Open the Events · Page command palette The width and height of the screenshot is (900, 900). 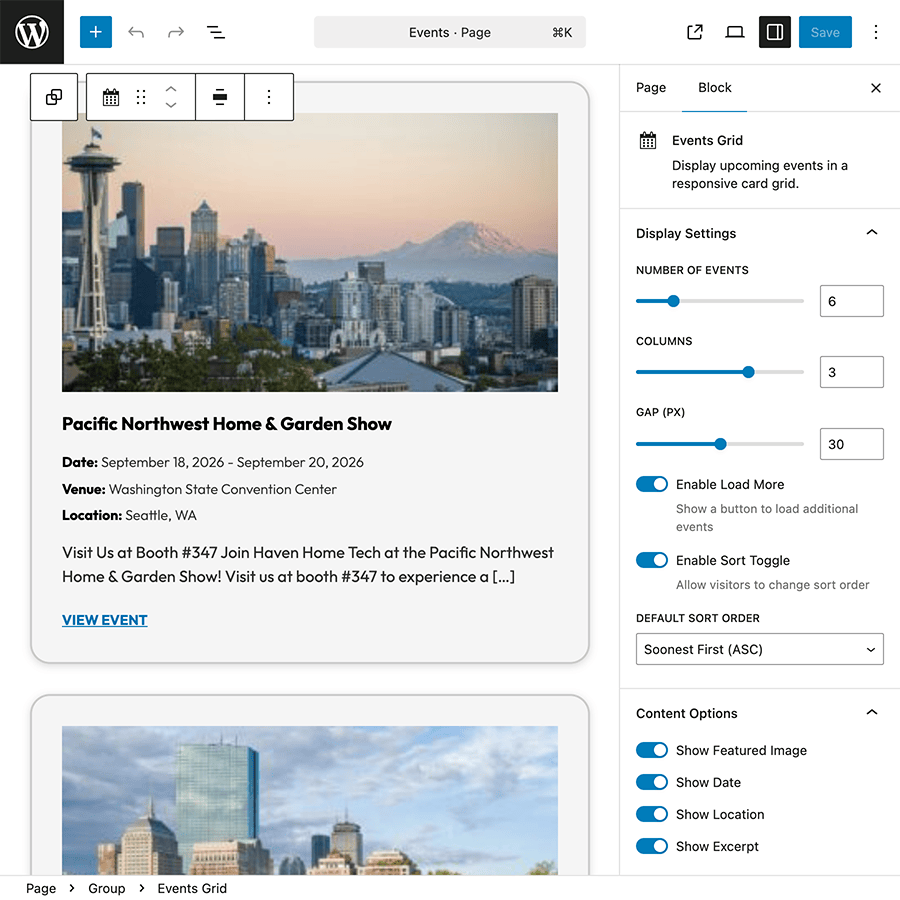pos(449,32)
